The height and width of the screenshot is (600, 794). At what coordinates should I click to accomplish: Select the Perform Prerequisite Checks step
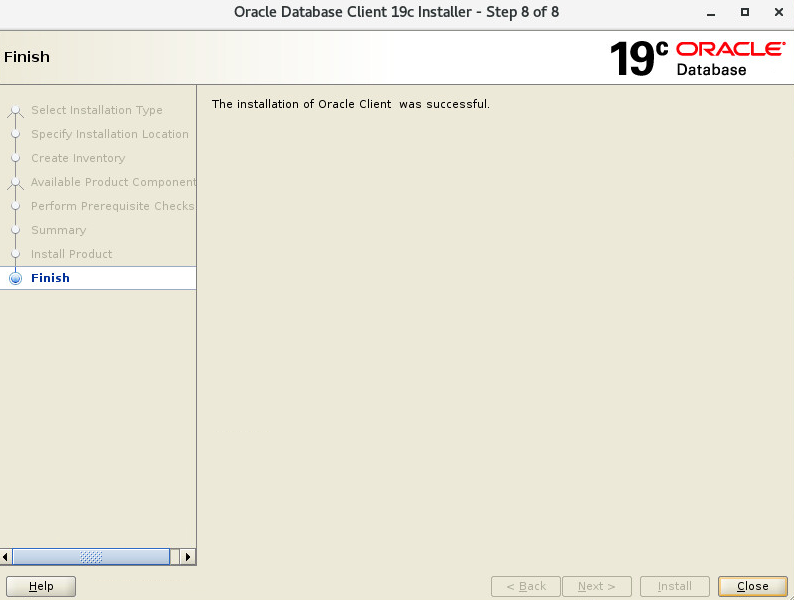click(113, 206)
